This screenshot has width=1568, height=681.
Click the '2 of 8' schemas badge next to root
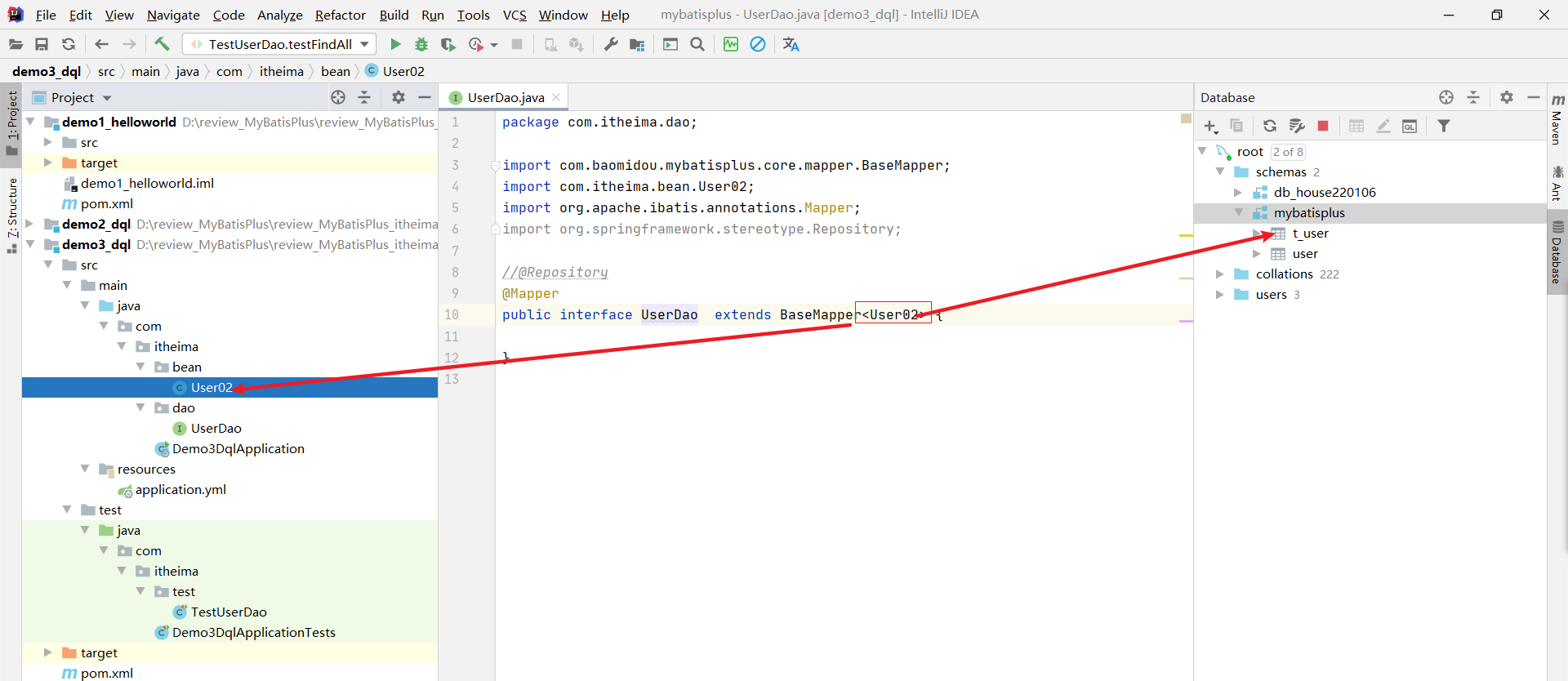(x=1288, y=151)
